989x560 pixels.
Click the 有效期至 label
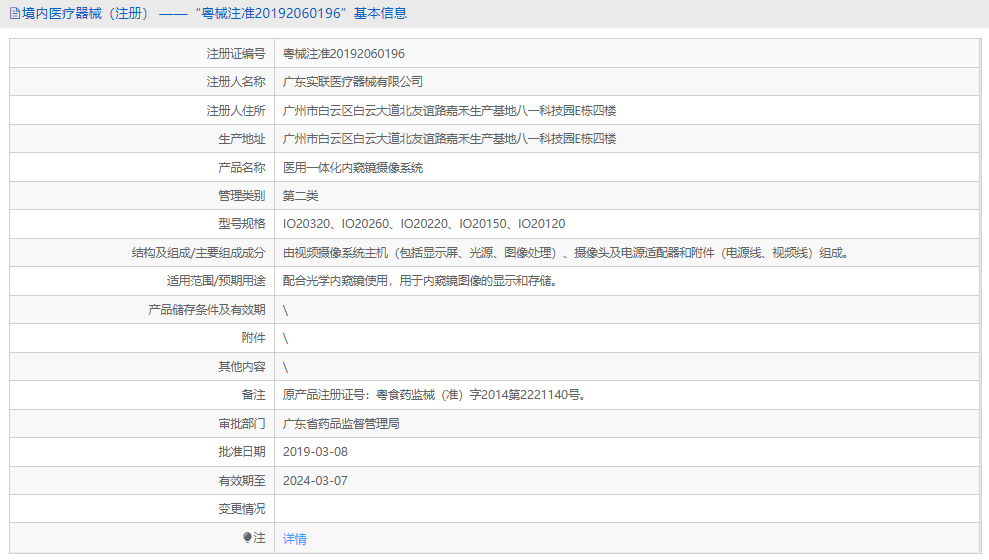(x=242, y=481)
